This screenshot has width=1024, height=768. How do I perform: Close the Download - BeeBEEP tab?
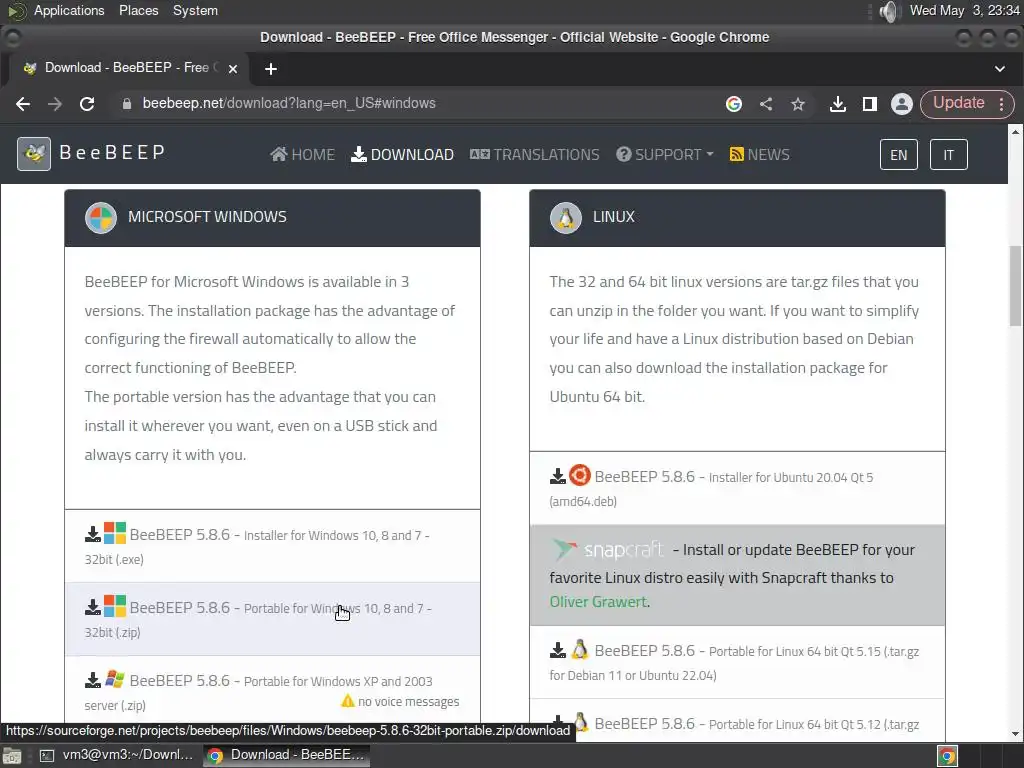tap(232, 69)
